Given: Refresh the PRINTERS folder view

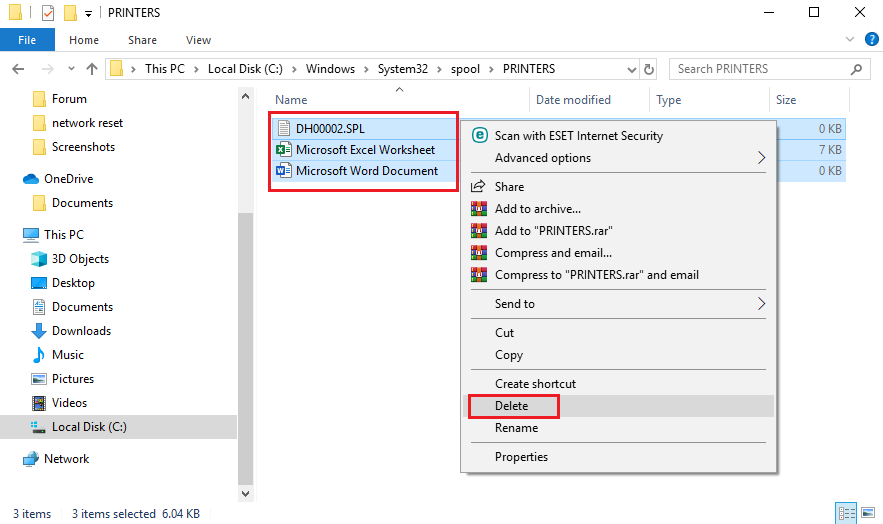Looking at the screenshot, I should [x=649, y=69].
